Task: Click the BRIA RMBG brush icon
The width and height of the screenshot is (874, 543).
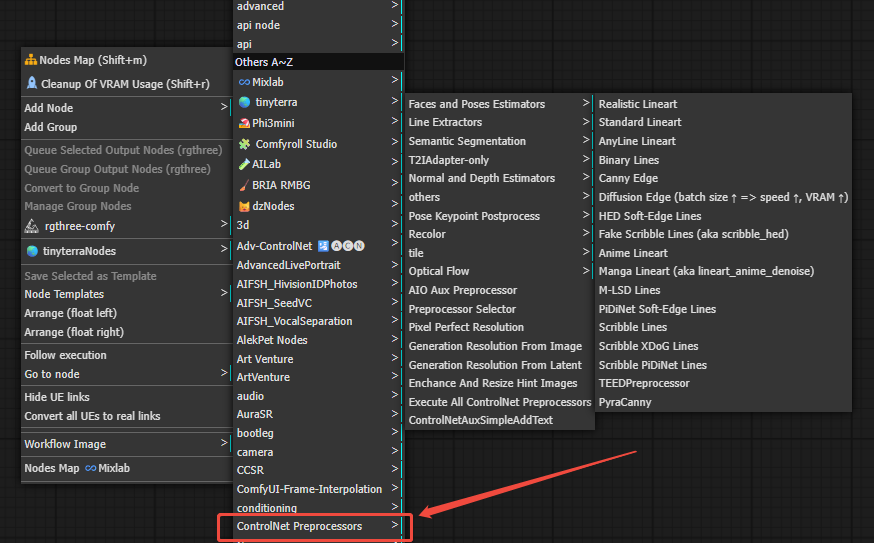Action: (x=244, y=185)
